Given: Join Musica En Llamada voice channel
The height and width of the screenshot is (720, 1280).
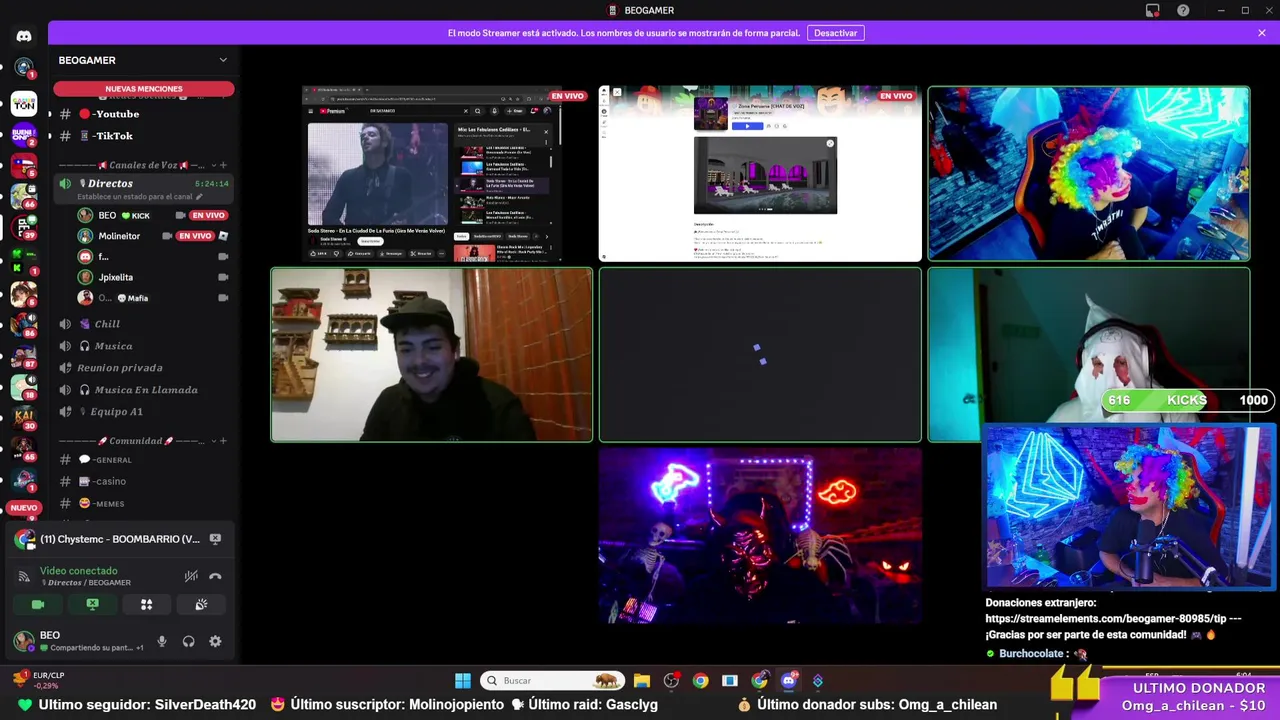Looking at the screenshot, I should coord(143,390).
